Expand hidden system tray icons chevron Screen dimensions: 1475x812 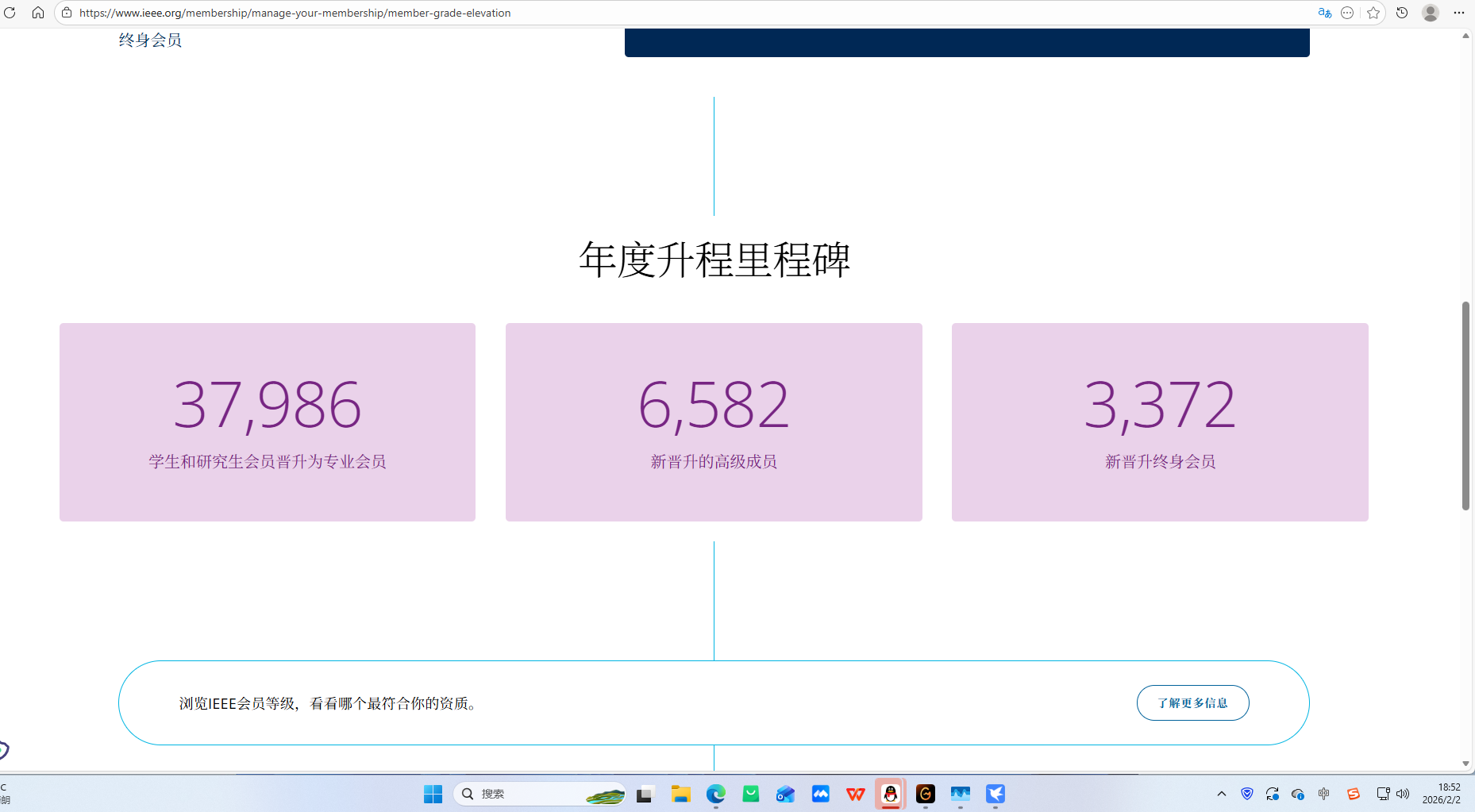pyautogui.click(x=1222, y=794)
